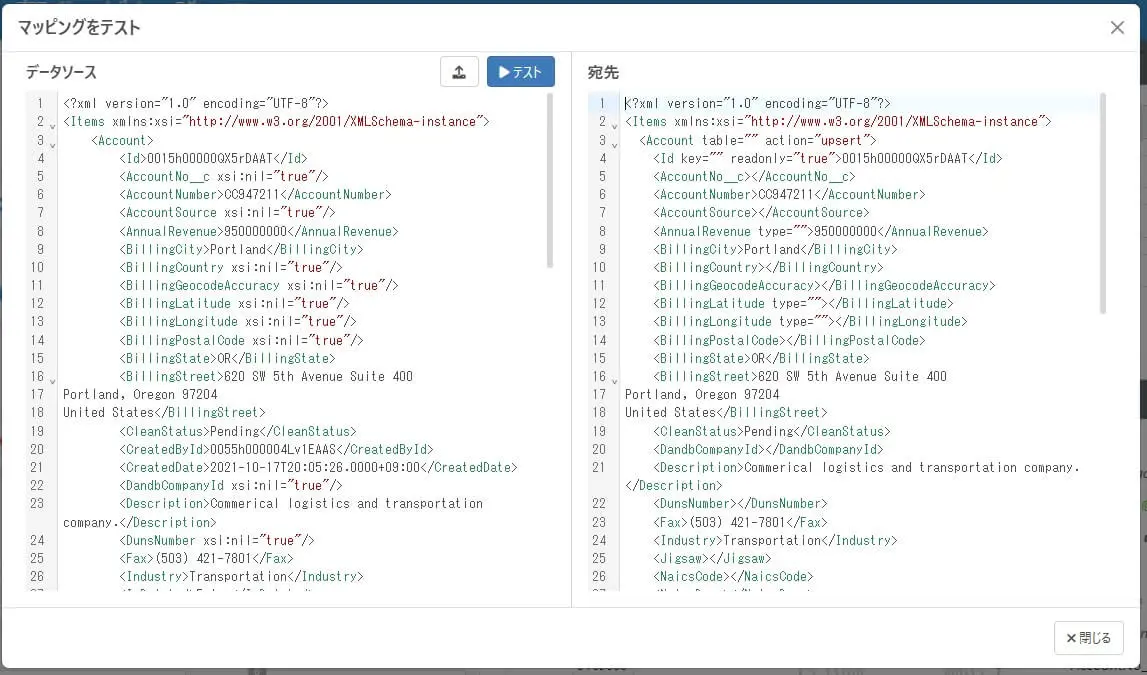1147x675 pixels.
Task: Click the xml version line in data source
Action: click(x=196, y=104)
